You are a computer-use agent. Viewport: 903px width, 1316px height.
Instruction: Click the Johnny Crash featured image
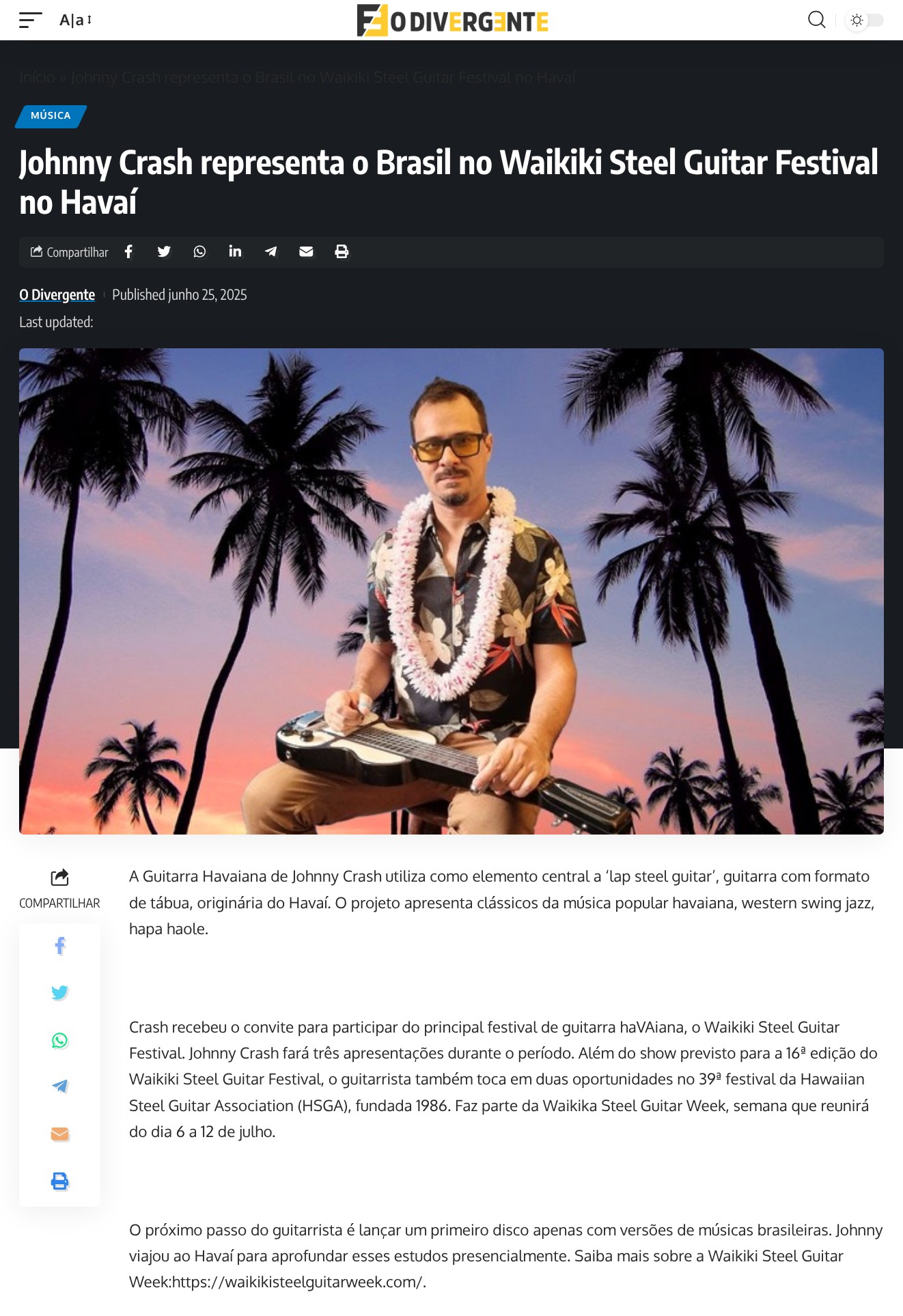pos(451,591)
